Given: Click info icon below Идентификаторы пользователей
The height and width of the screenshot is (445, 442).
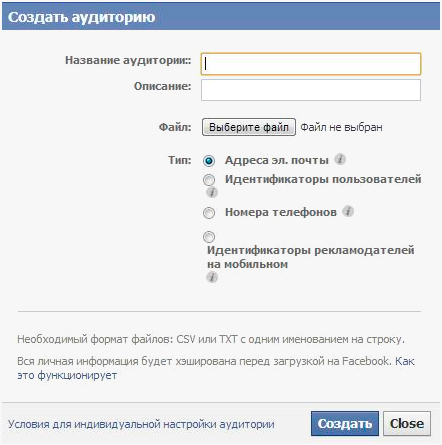Looking at the screenshot, I should click(212, 192).
